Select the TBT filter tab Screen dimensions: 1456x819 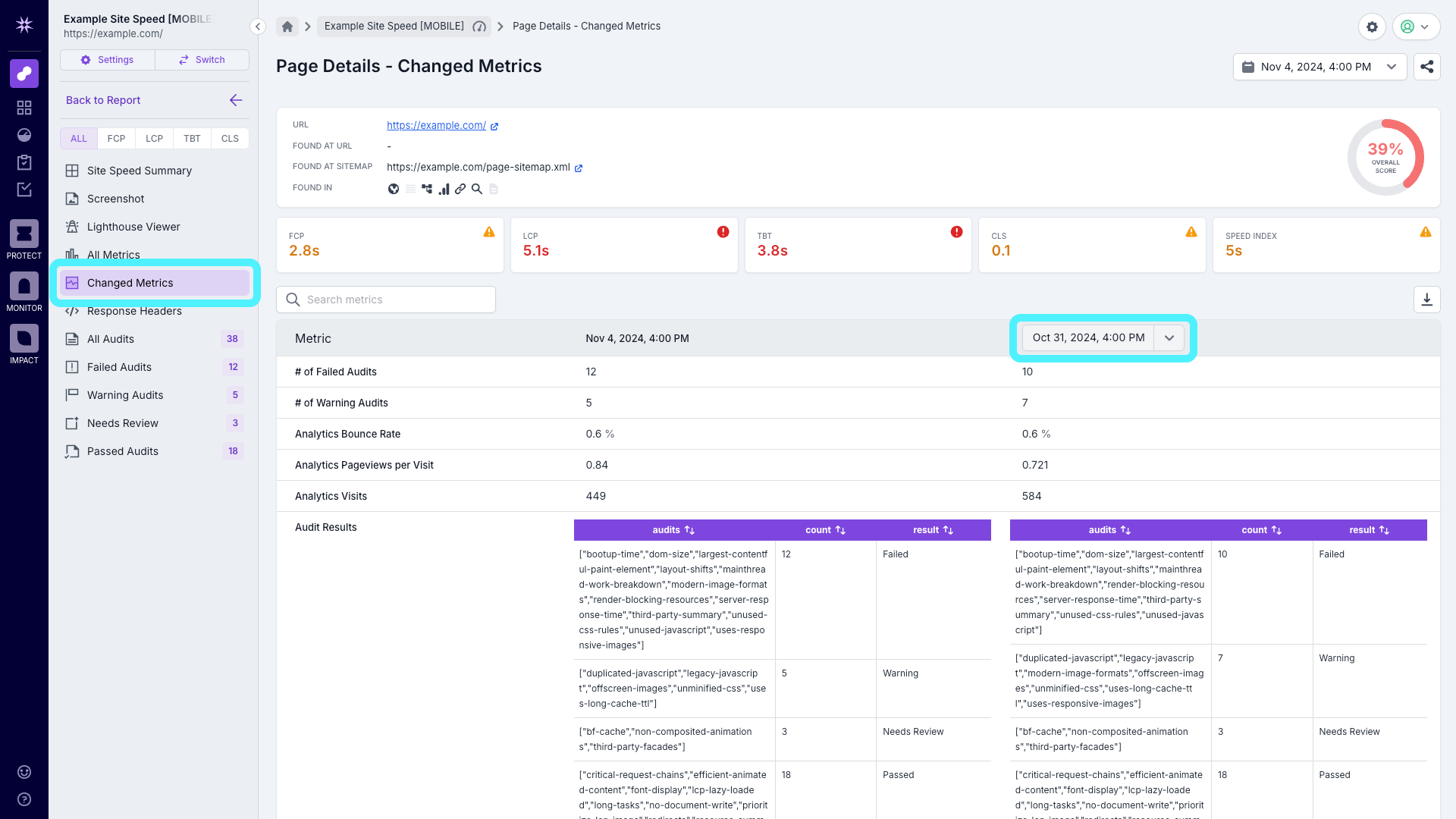(x=192, y=139)
